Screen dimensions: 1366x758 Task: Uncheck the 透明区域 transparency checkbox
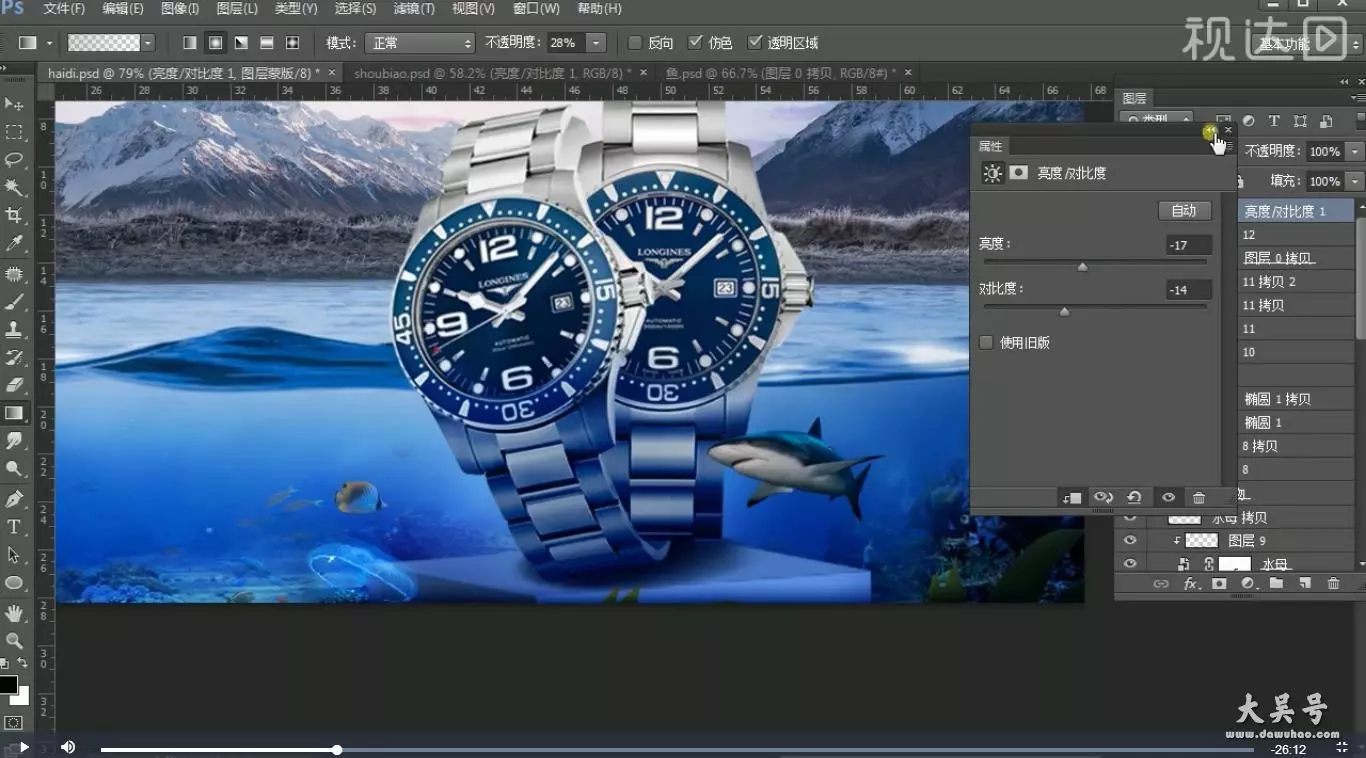click(755, 43)
